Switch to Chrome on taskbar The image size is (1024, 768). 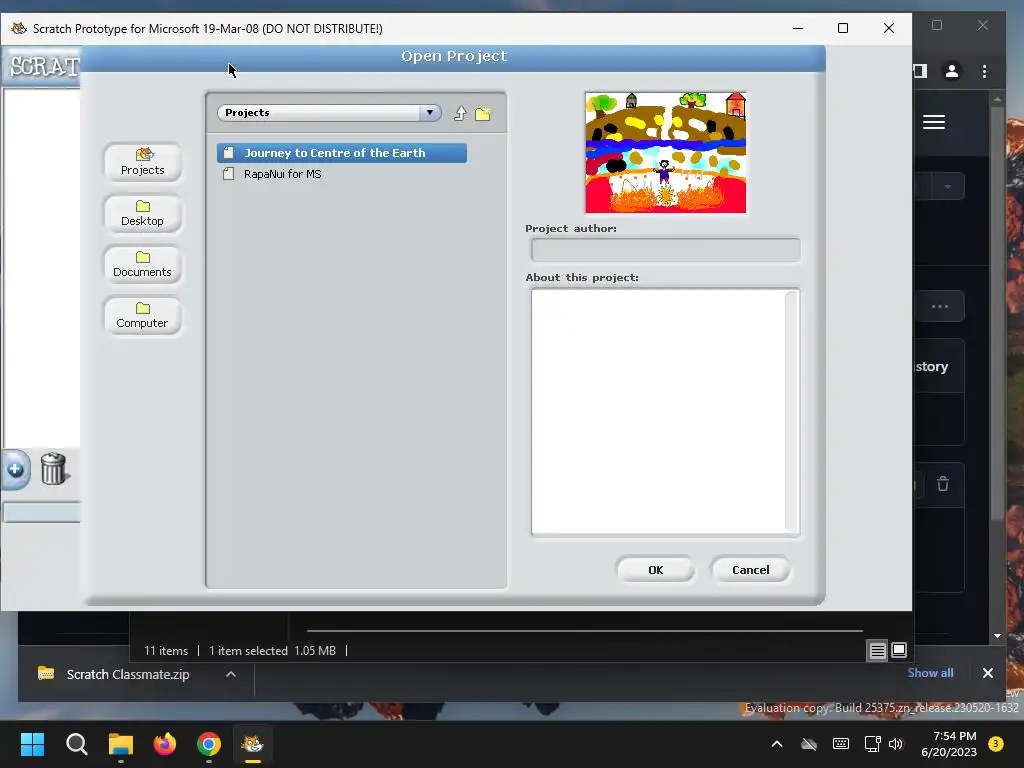209,744
